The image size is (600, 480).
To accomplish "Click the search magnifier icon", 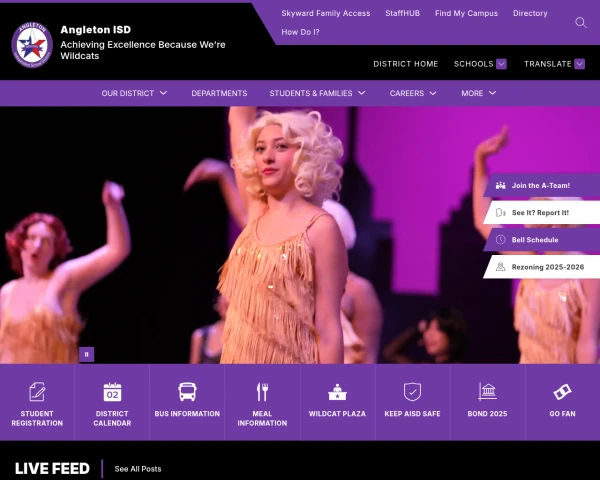I will (580, 23).
